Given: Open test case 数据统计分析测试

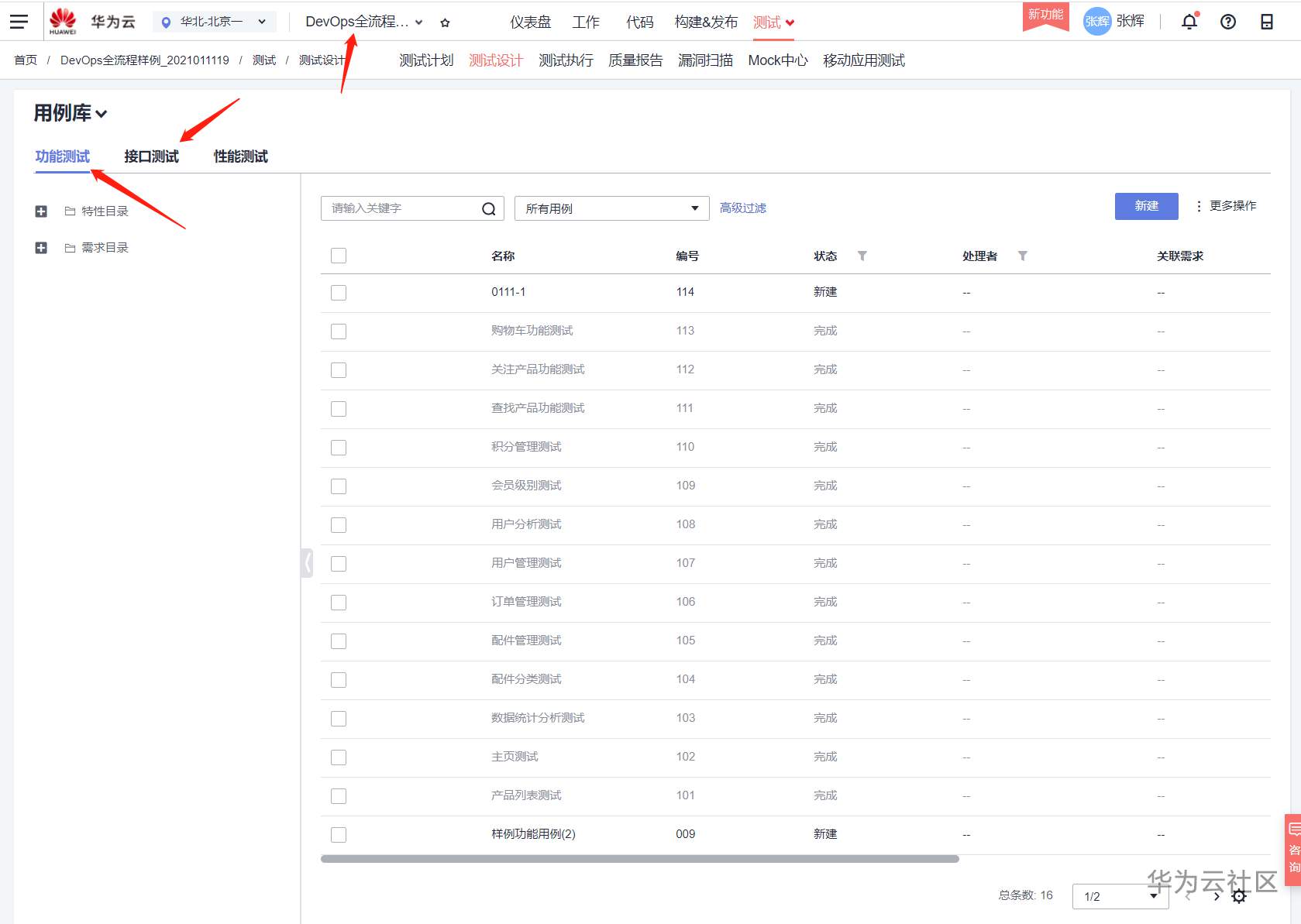Looking at the screenshot, I should tap(538, 718).
